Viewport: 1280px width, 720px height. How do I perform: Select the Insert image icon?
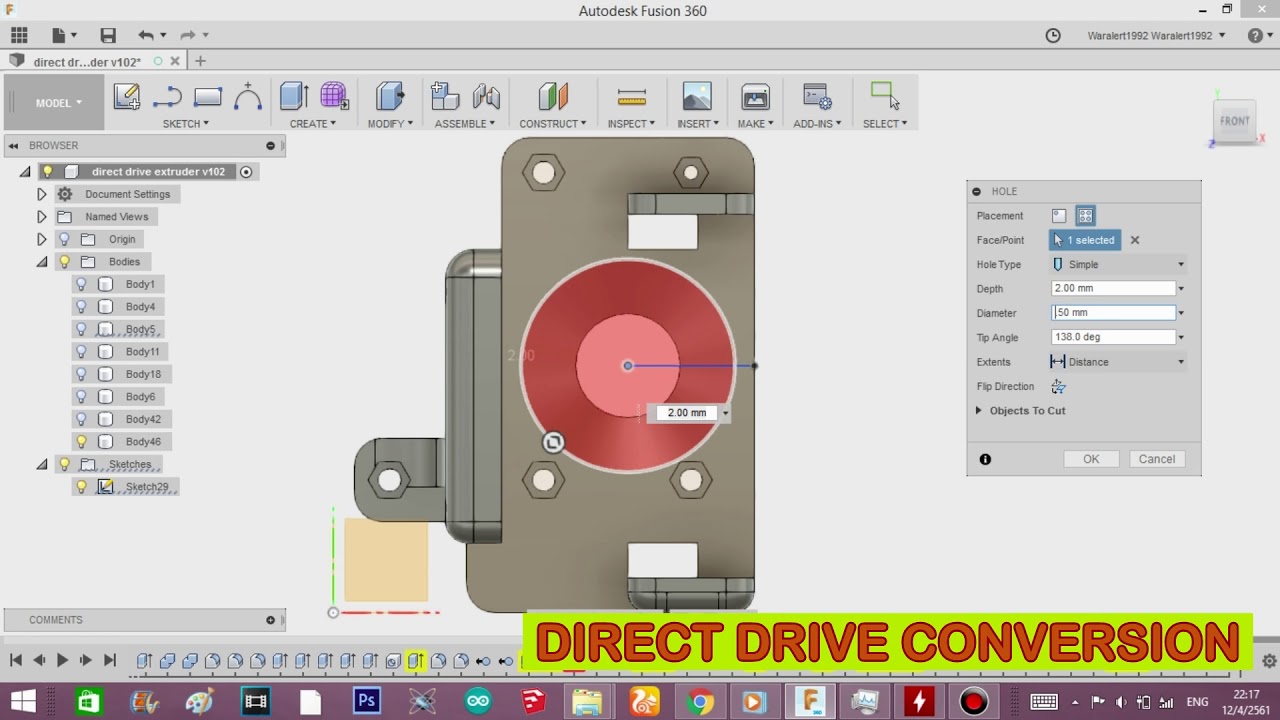697,97
